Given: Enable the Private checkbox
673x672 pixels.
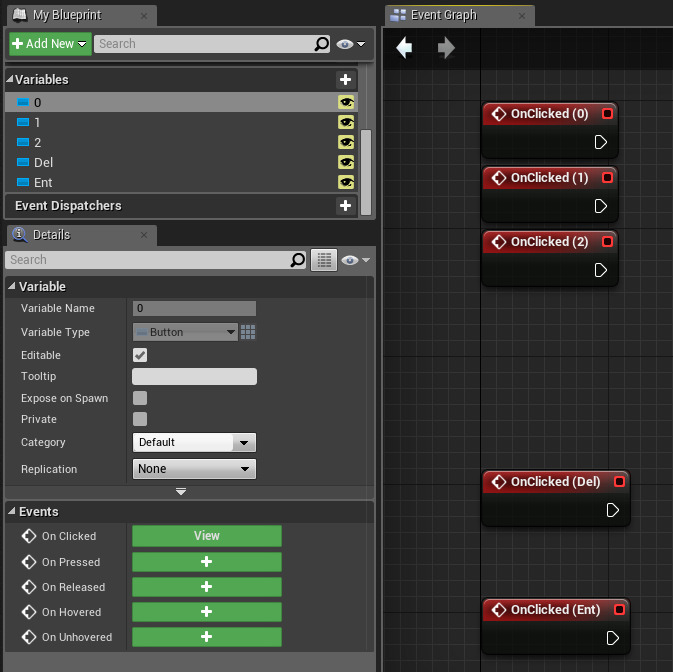Looking at the screenshot, I should click(140, 419).
